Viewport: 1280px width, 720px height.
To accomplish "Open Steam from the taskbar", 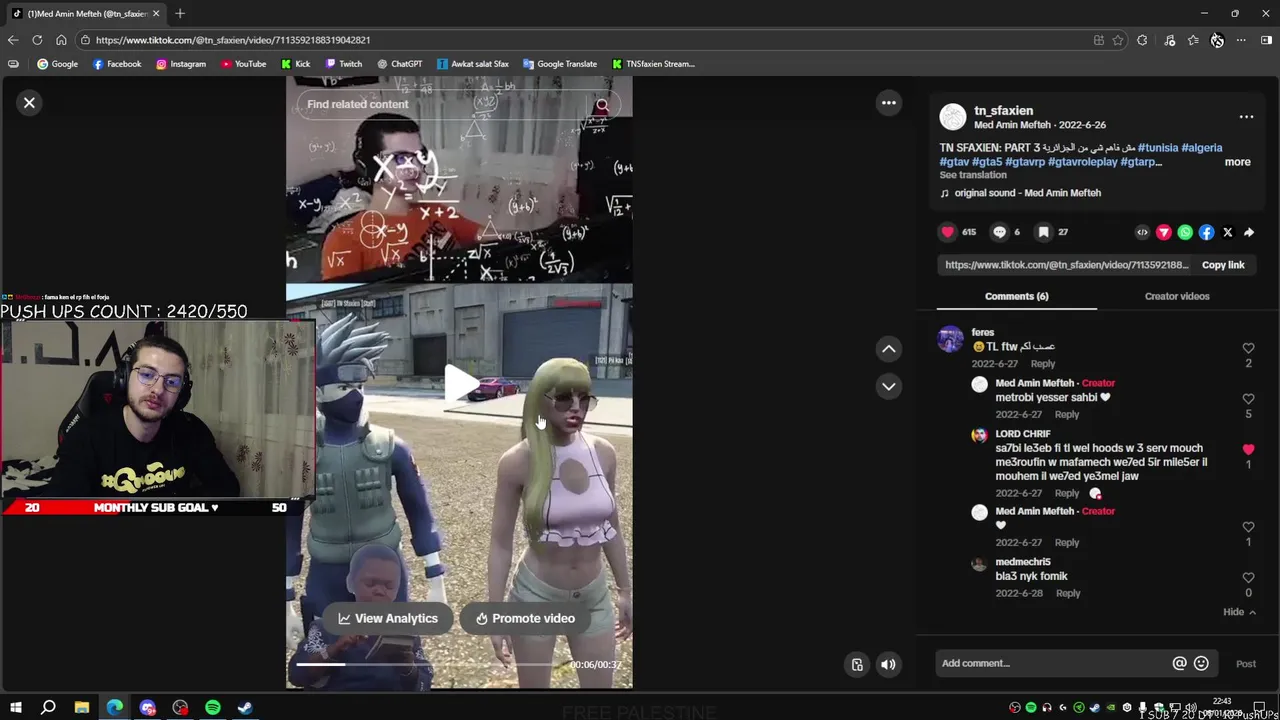I will [245, 708].
